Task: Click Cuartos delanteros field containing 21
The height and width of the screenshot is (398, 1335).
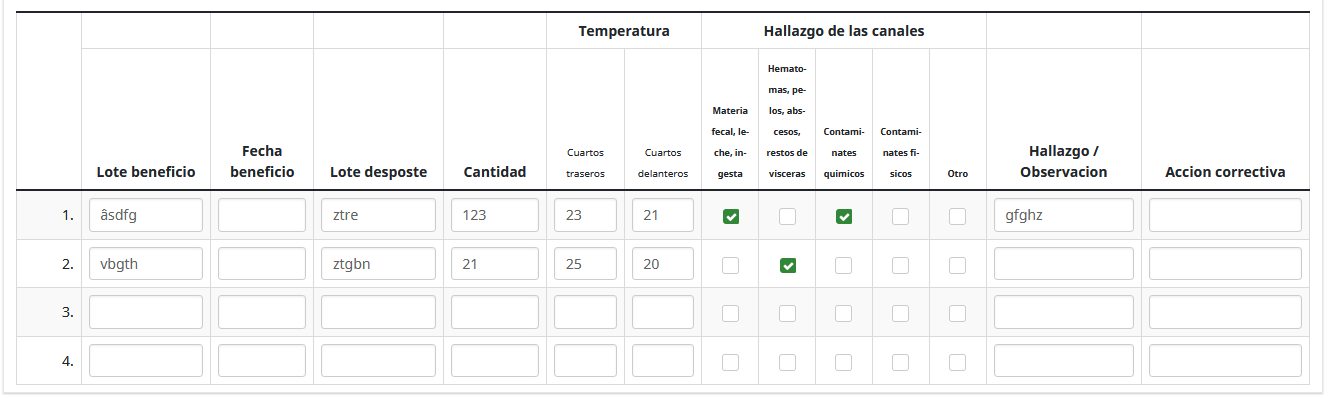Action: (663, 215)
